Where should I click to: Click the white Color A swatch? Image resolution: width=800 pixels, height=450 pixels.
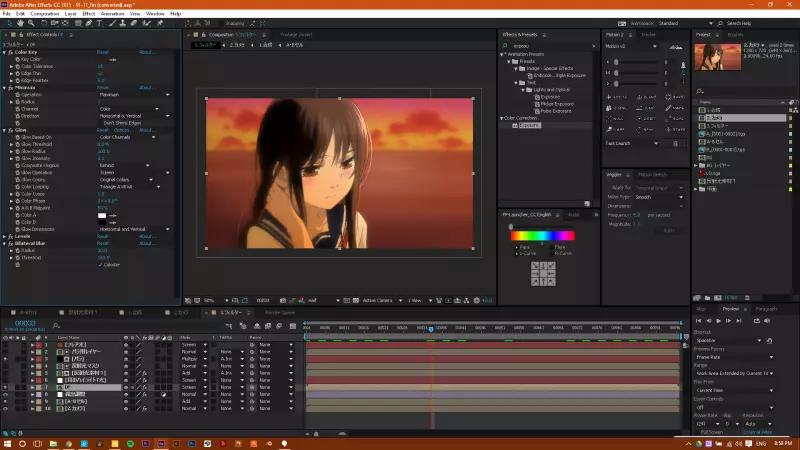102,215
